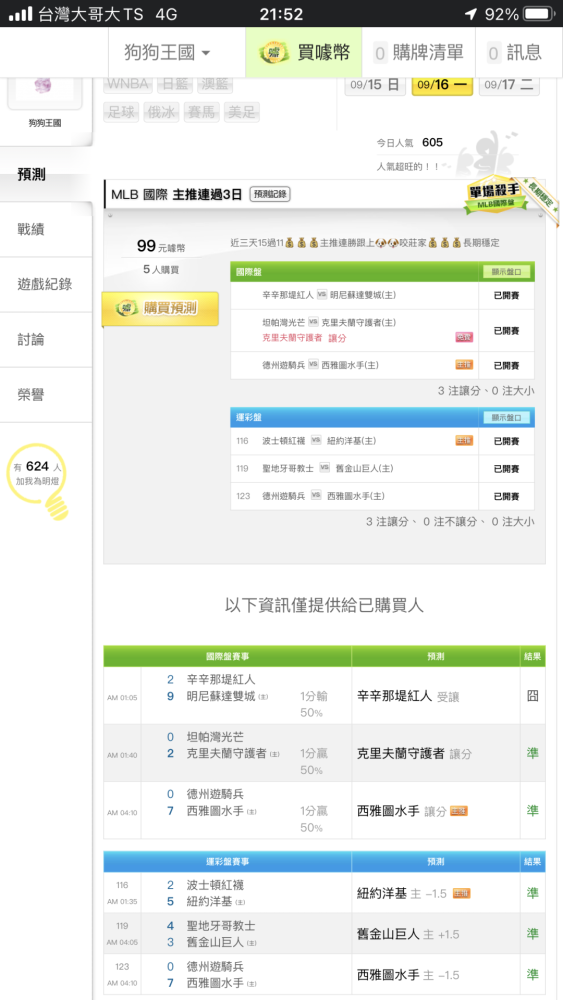Select the 日籃 league filter

pyautogui.click(x=175, y=84)
